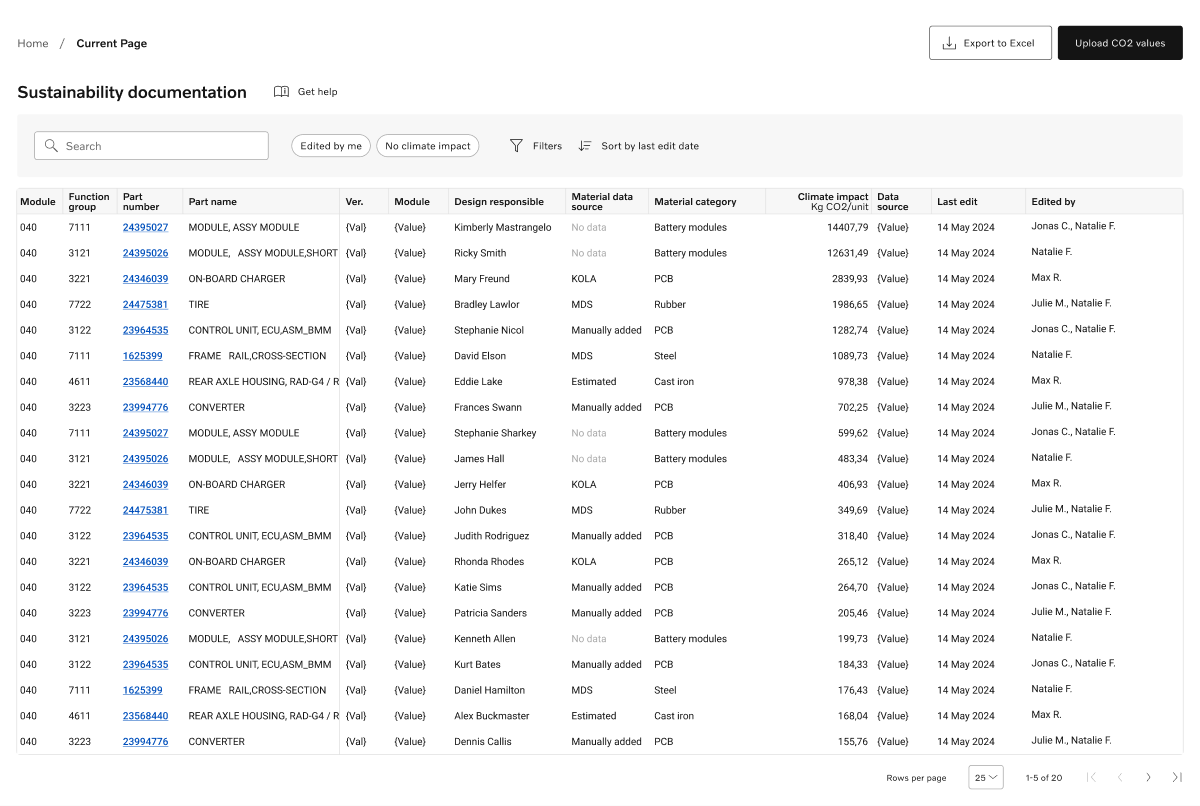Click the search magnifier icon

52,146
